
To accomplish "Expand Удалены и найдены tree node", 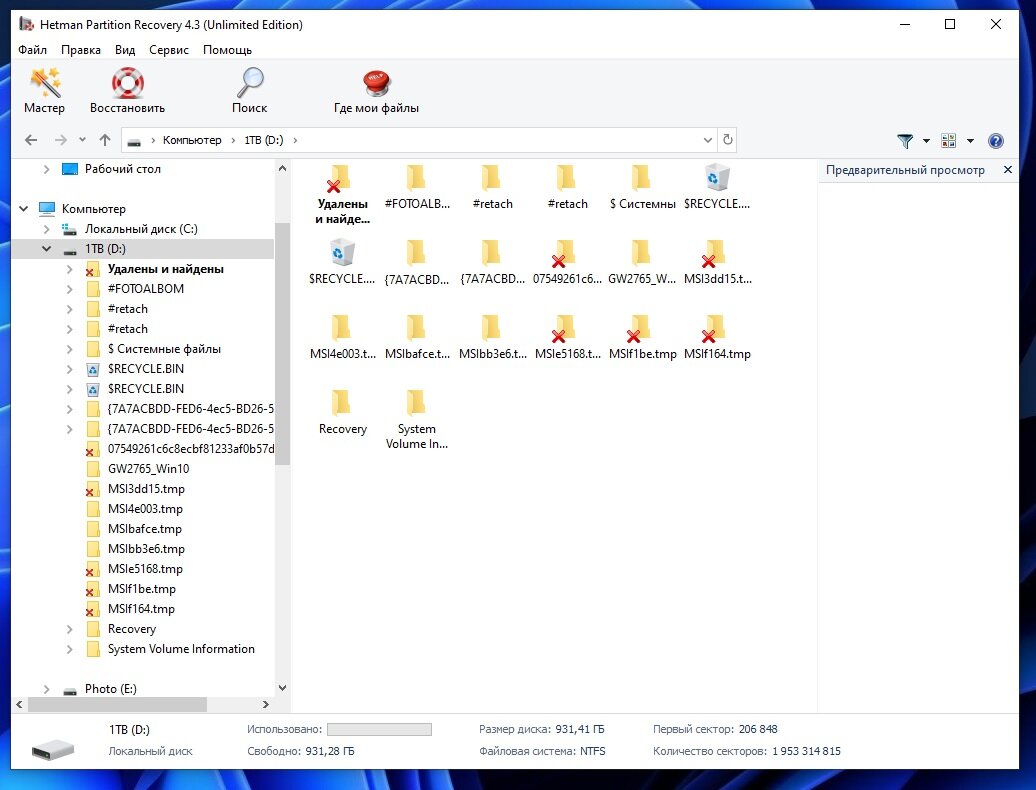I will 69,269.
